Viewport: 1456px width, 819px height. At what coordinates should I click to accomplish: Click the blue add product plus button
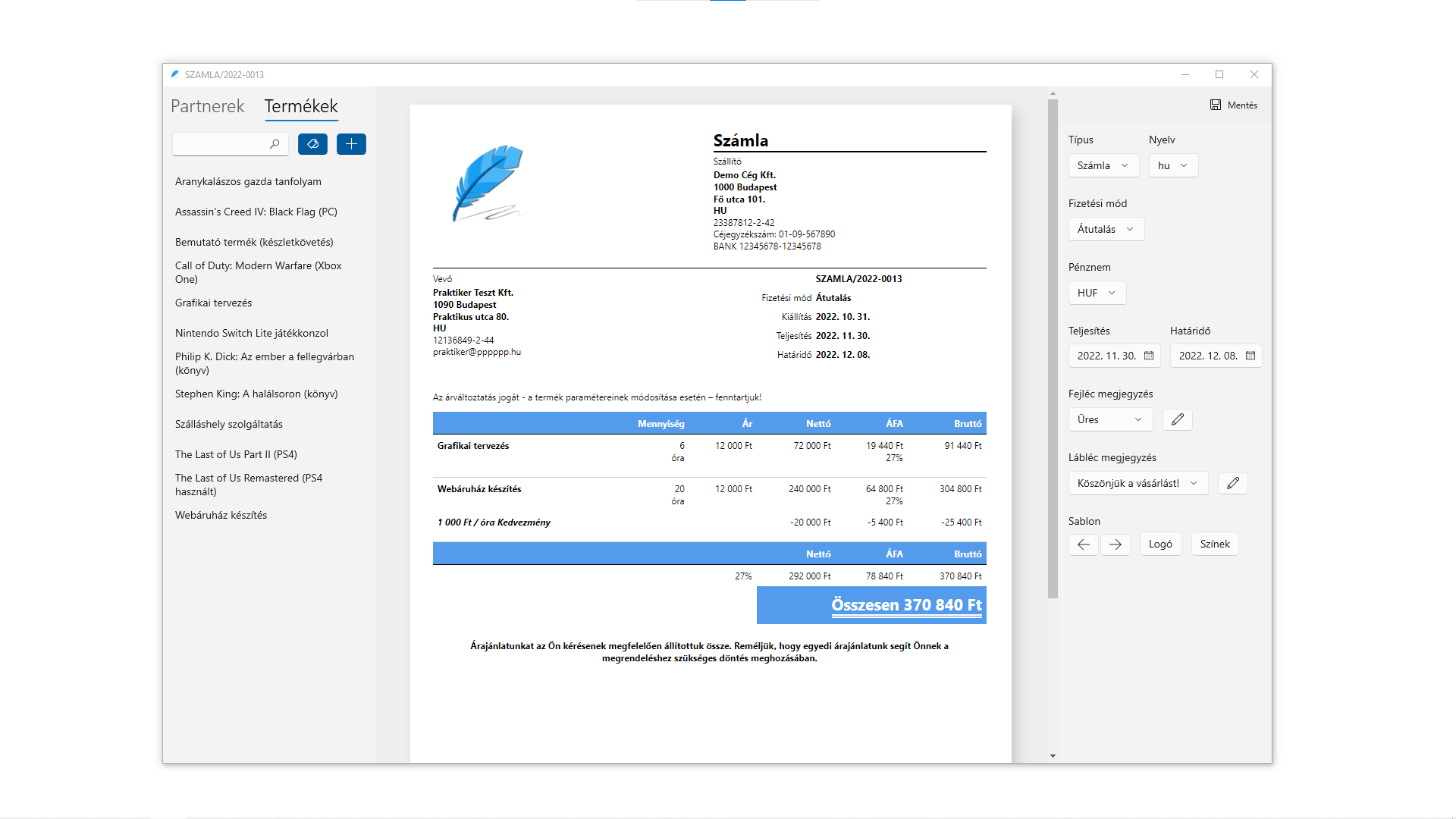[351, 144]
